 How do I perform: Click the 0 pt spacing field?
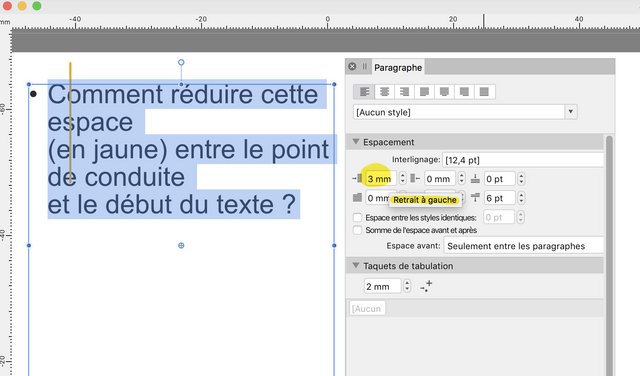click(500, 178)
